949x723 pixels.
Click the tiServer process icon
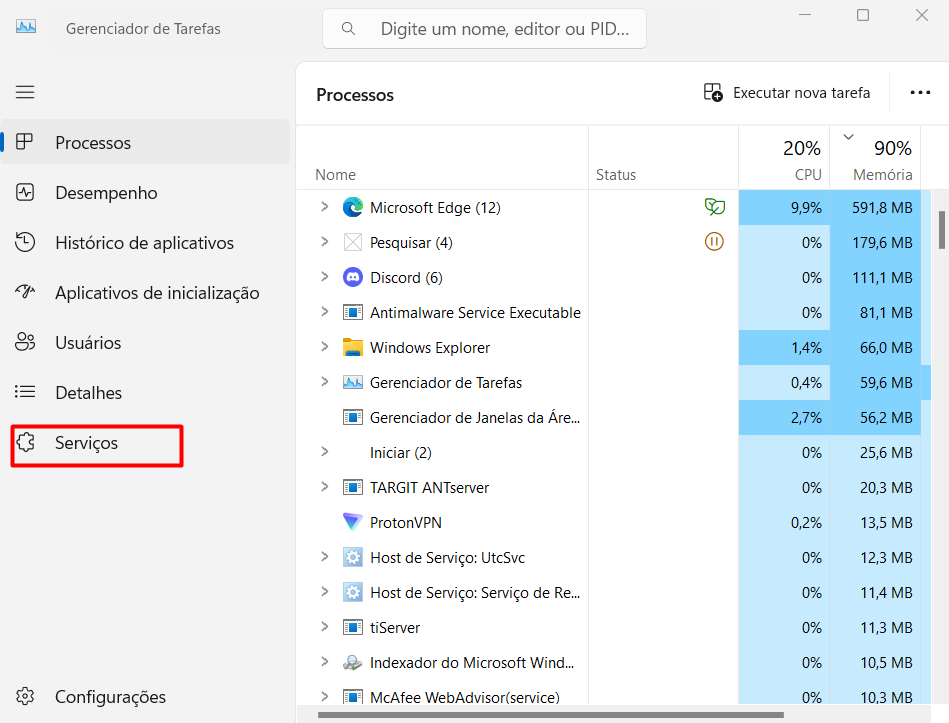353,627
